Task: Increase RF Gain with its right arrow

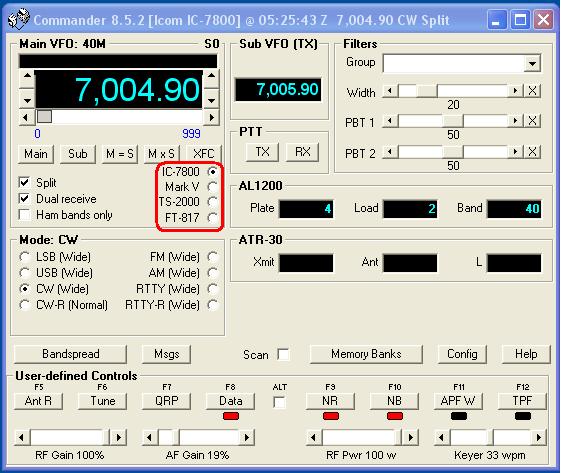Action: tap(118, 438)
